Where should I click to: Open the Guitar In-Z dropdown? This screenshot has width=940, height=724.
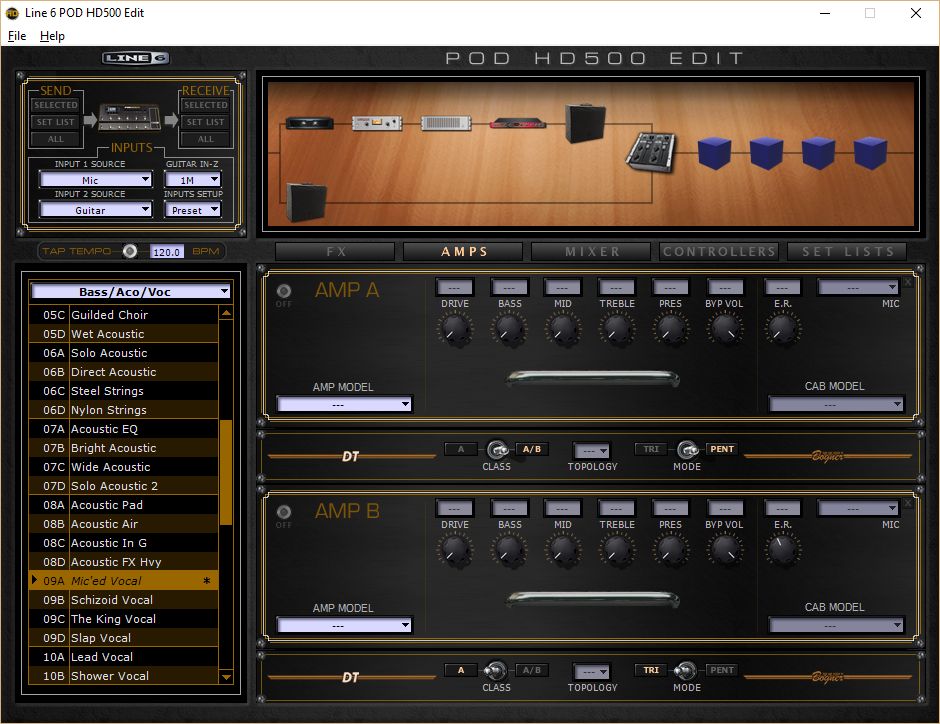tap(193, 180)
